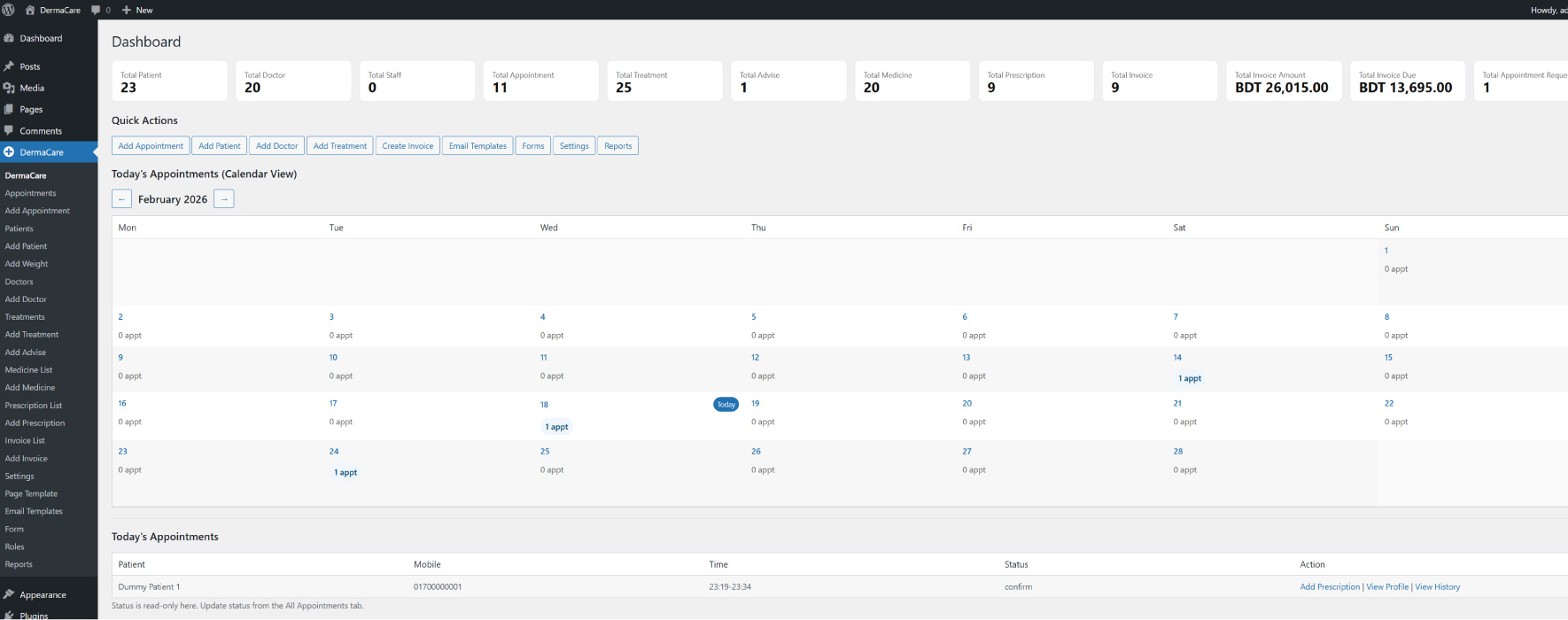Click the Pages icon in sidebar
This screenshot has width=1568, height=620.
[9, 109]
